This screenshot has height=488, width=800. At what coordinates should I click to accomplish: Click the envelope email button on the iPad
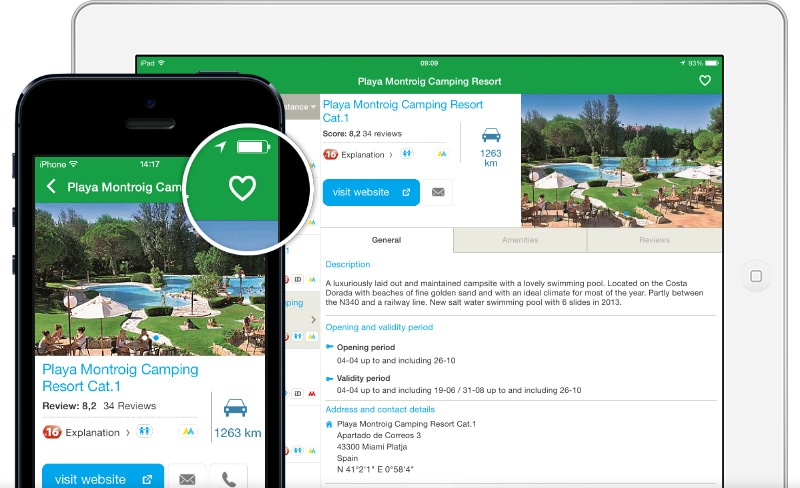[438, 192]
